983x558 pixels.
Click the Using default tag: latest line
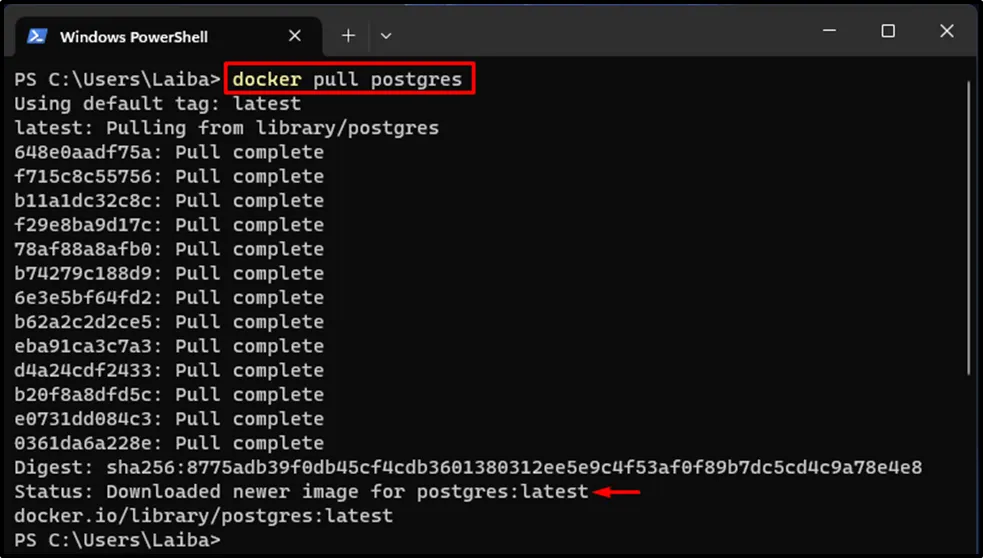click(x=157, y=103)
